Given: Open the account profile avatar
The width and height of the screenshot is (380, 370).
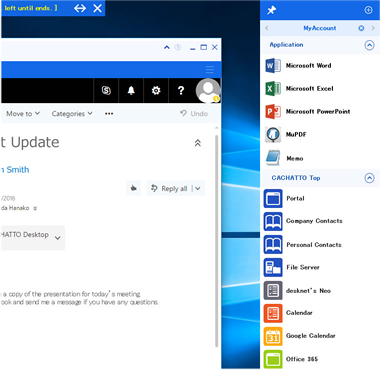Looking at the screenshot, I should coord(208,90).
